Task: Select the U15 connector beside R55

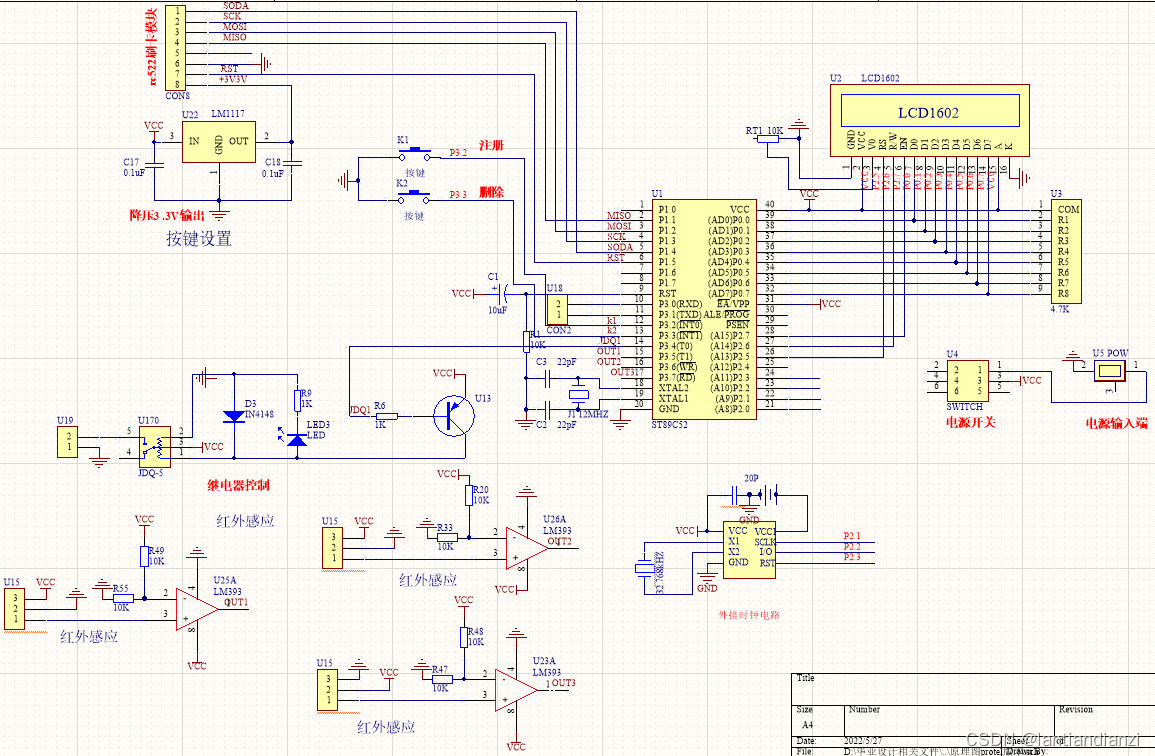Action: 14,609
